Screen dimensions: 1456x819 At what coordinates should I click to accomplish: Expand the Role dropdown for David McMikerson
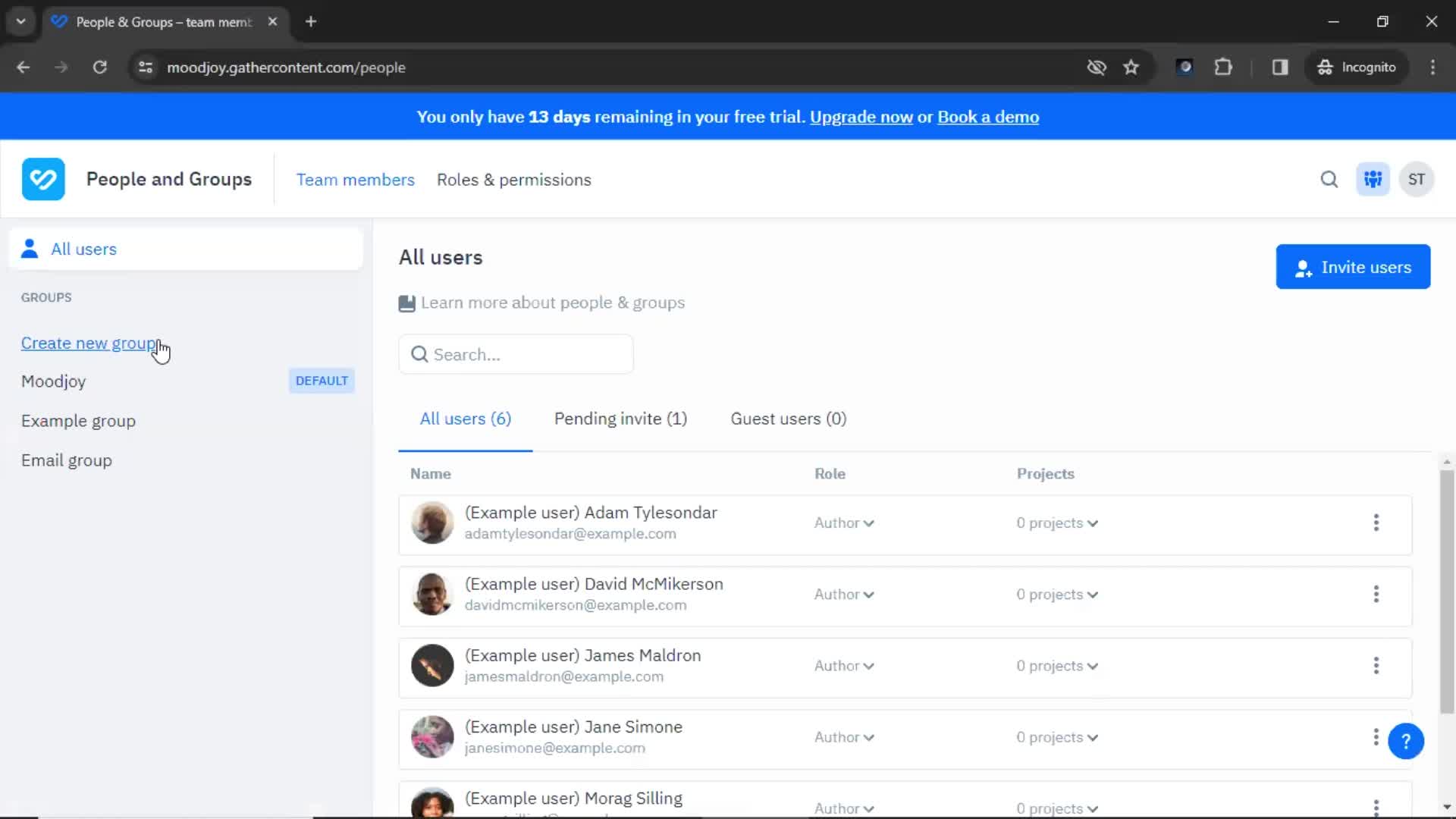click(844, 594)
